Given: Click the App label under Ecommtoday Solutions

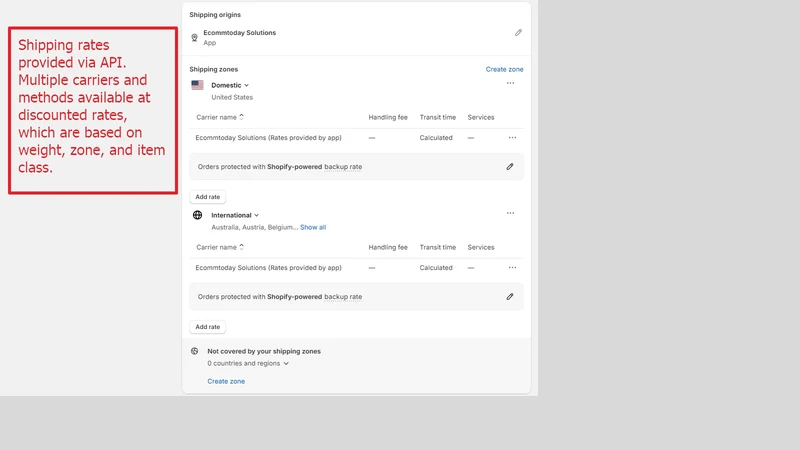Looking at the screenshot, I should [x=210, y=43].
